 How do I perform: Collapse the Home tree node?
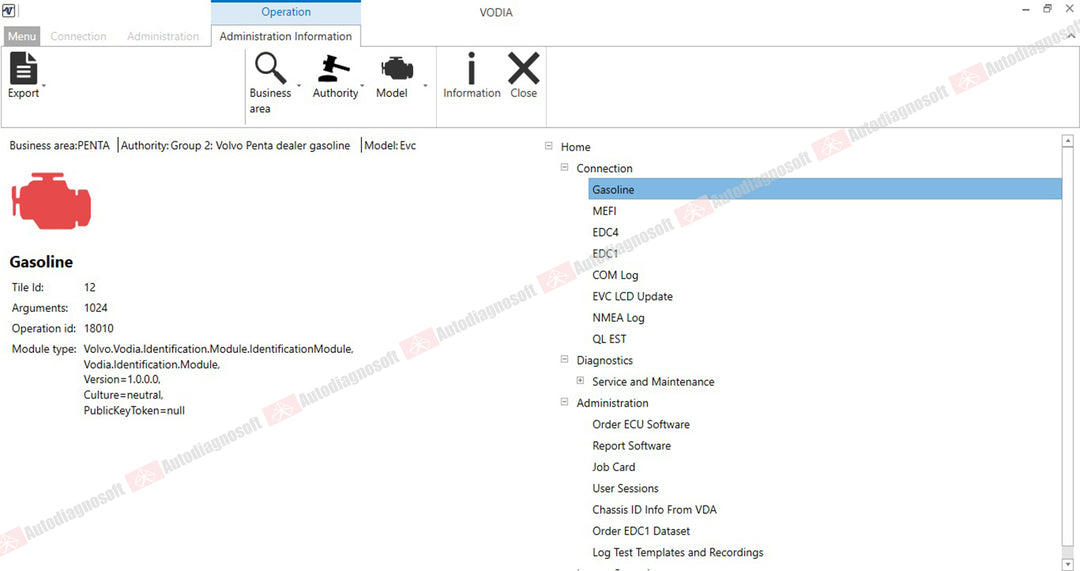click(x=549, y=146)
